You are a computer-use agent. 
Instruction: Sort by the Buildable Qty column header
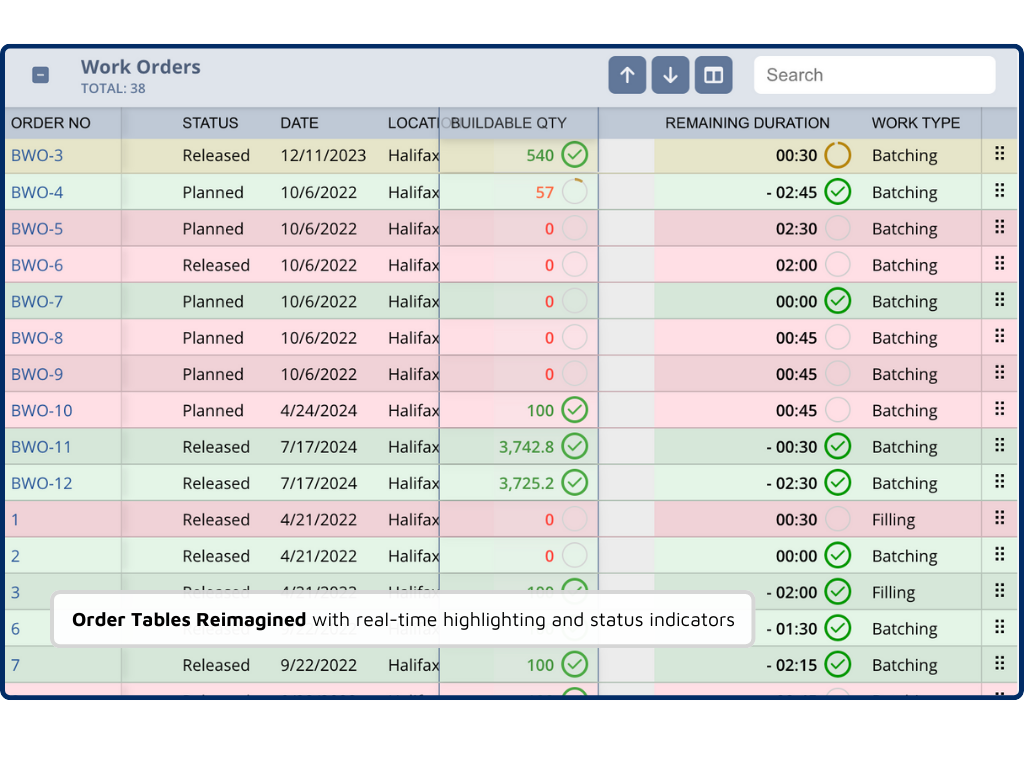coord(509,123)
